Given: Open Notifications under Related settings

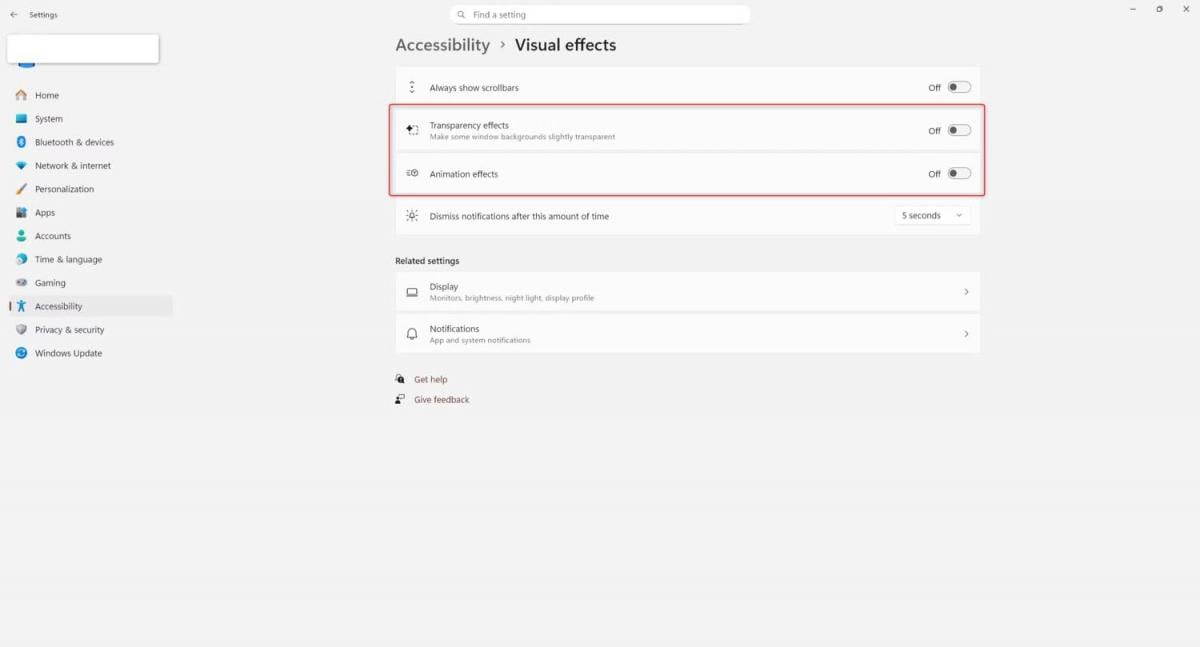Looking at the screenshot, I should tap(687, 333).
